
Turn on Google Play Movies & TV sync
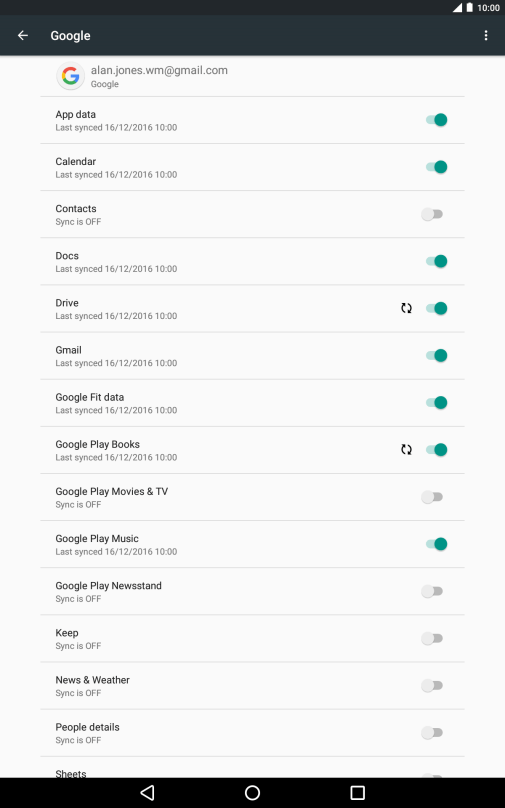pos(432,497)
